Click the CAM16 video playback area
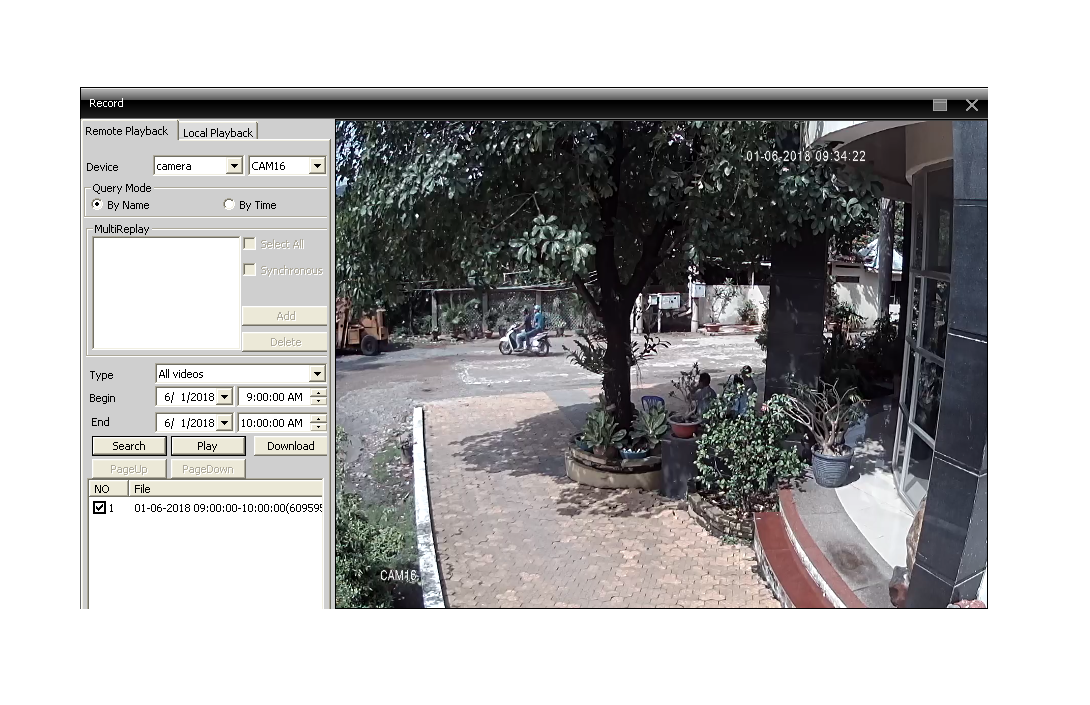The height and width of the screenshot is (705, 1090). (660, 365)
